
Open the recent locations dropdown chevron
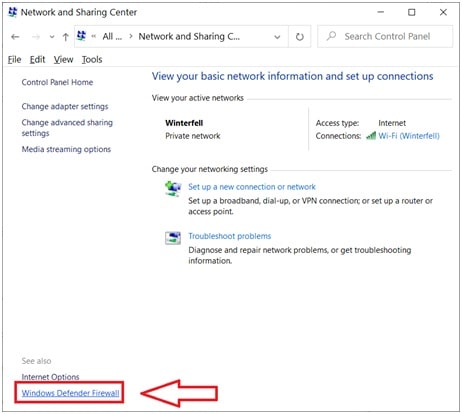52,37
